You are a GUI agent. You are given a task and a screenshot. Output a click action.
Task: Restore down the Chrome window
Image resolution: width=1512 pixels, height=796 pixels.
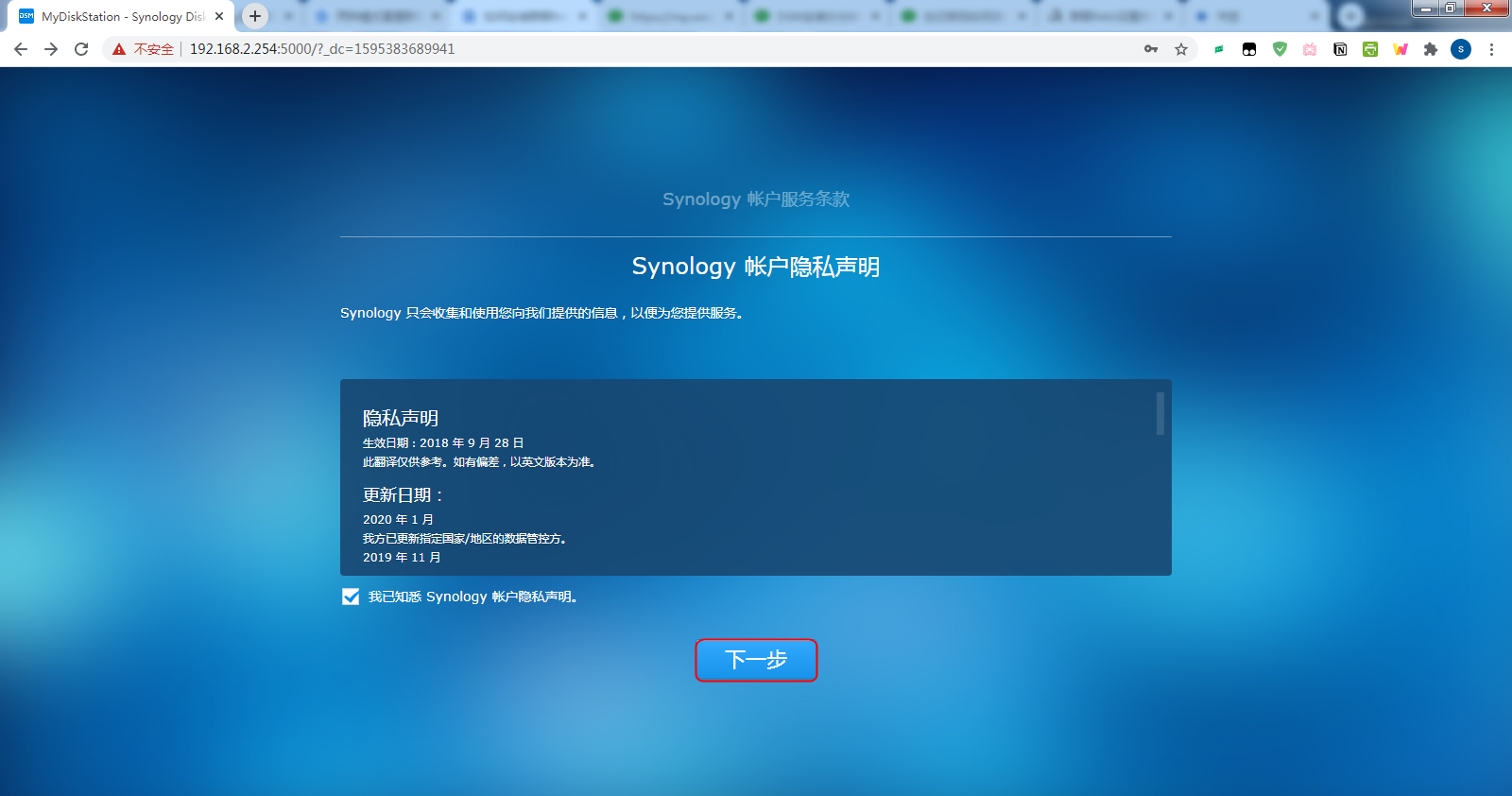point(1451,9)
